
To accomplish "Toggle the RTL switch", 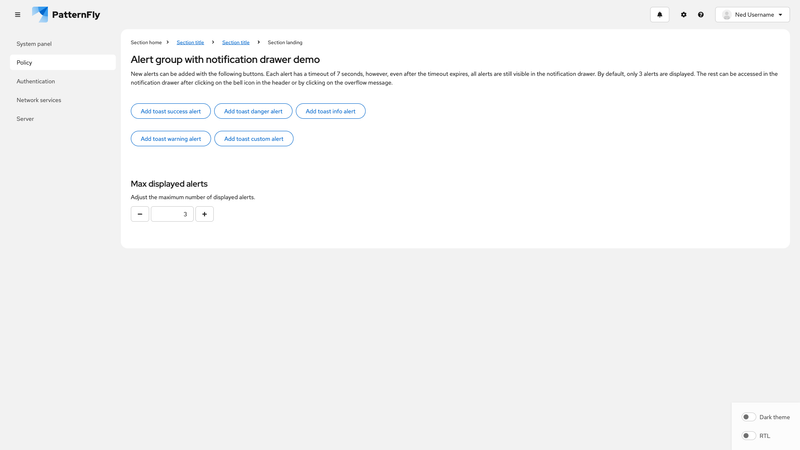I will pyautogui.click(x=748, y=436).
